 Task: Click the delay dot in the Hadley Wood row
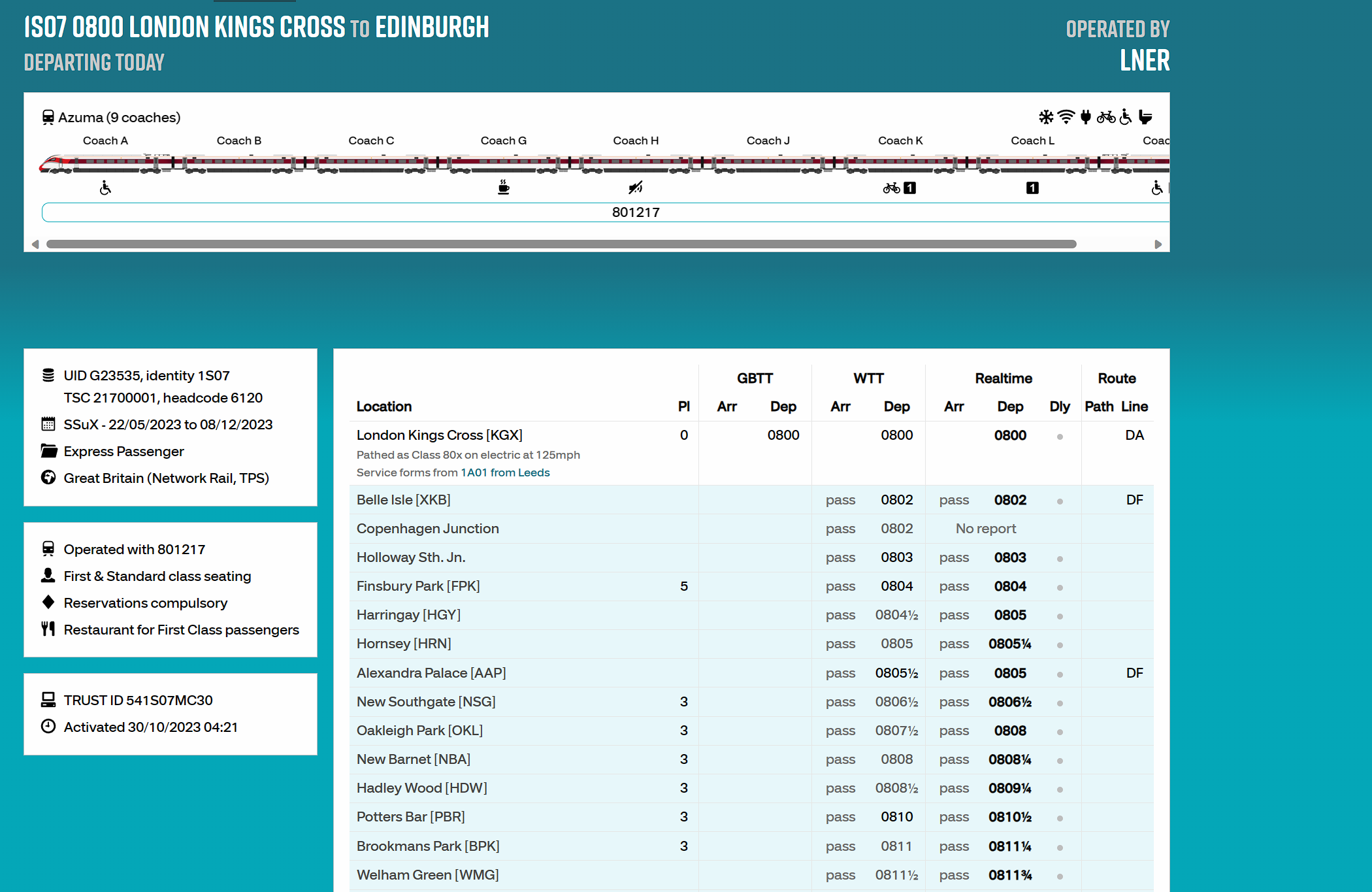(1060, 789)
